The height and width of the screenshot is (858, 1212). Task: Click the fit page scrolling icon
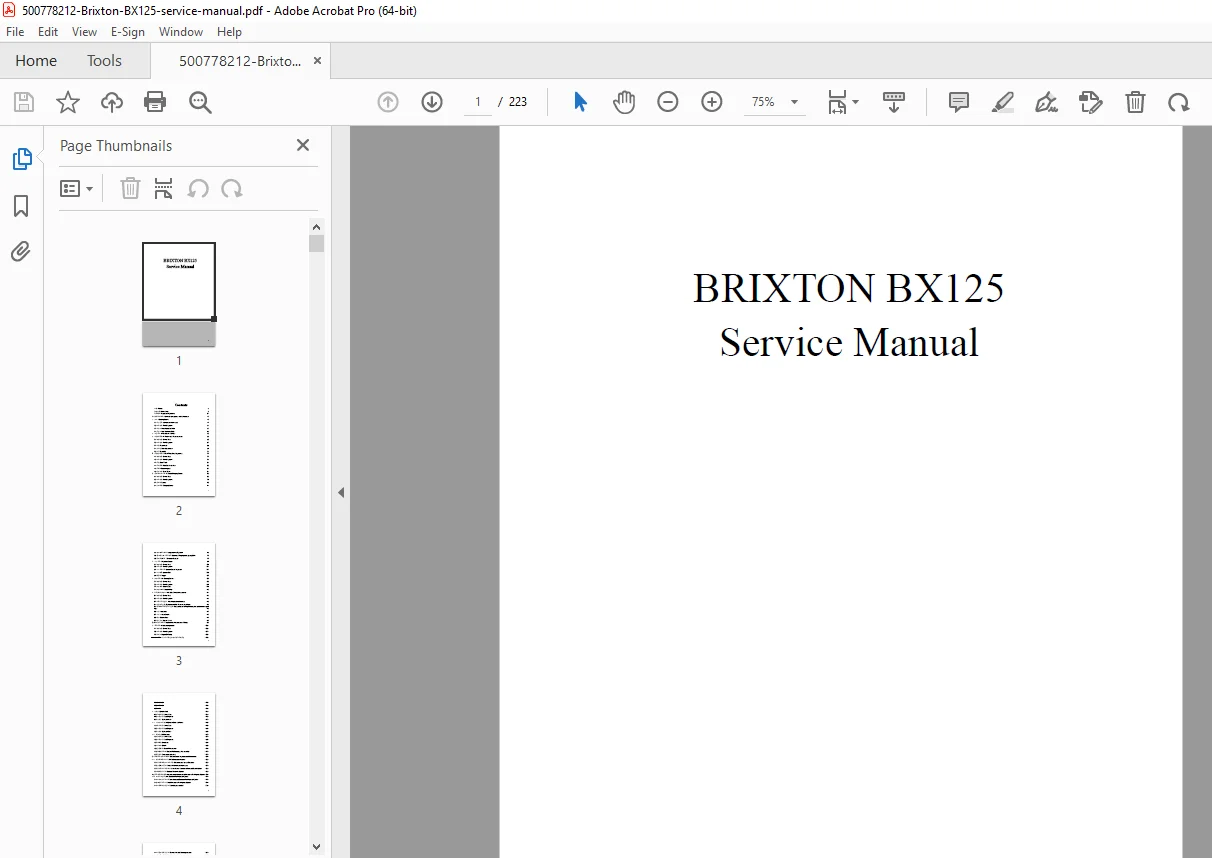tap(838, 102)
